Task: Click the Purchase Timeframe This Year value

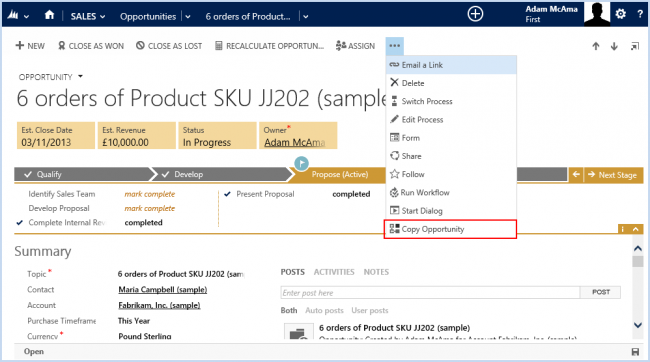Action: click(x=134, y=321)
